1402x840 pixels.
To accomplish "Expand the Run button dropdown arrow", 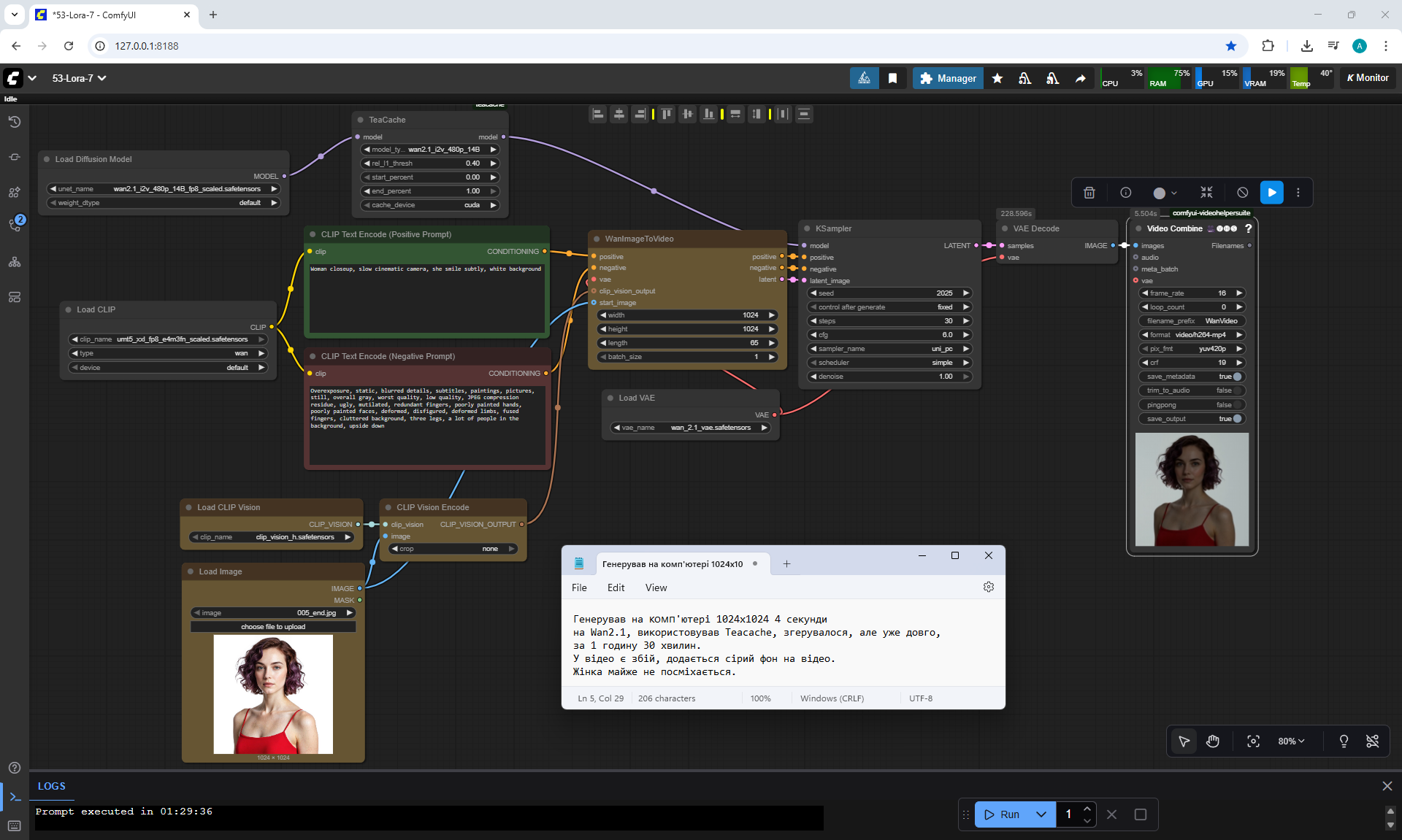I will click(1041, 814).
